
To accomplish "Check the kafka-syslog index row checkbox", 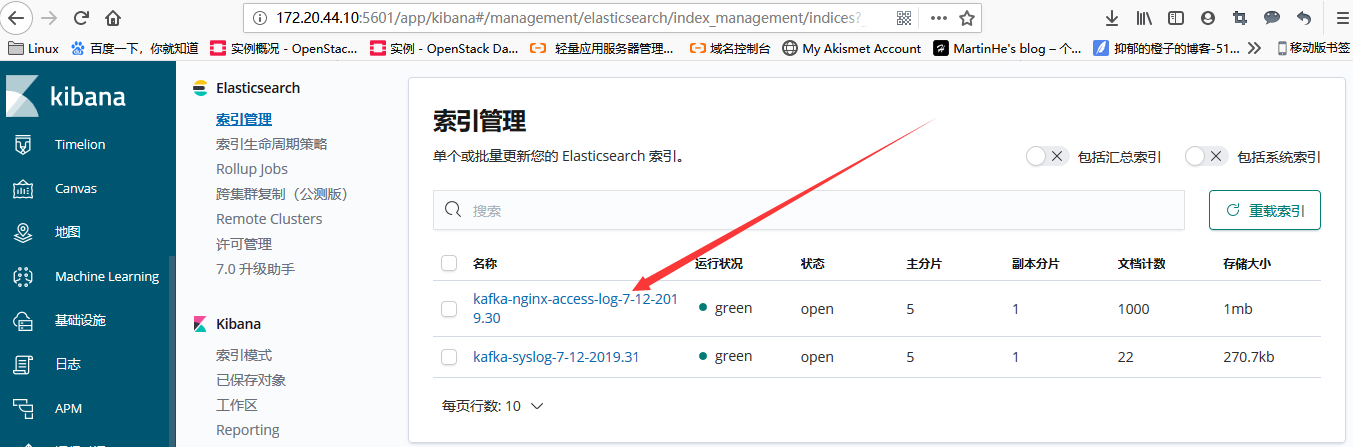I will point(449,357).
